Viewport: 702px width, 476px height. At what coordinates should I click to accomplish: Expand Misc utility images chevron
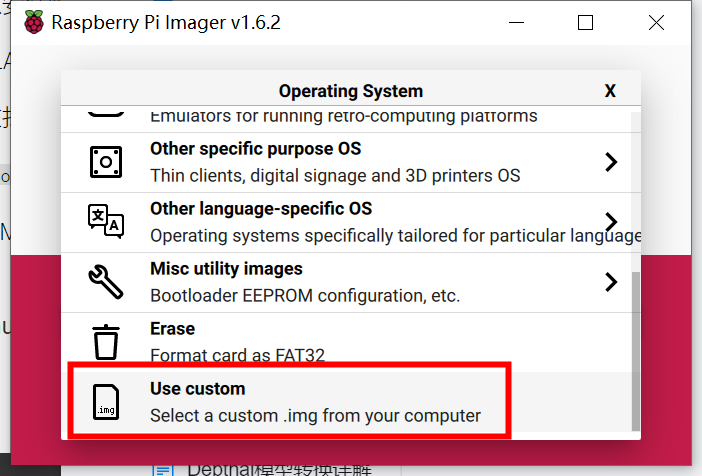(x=611, y=282)
